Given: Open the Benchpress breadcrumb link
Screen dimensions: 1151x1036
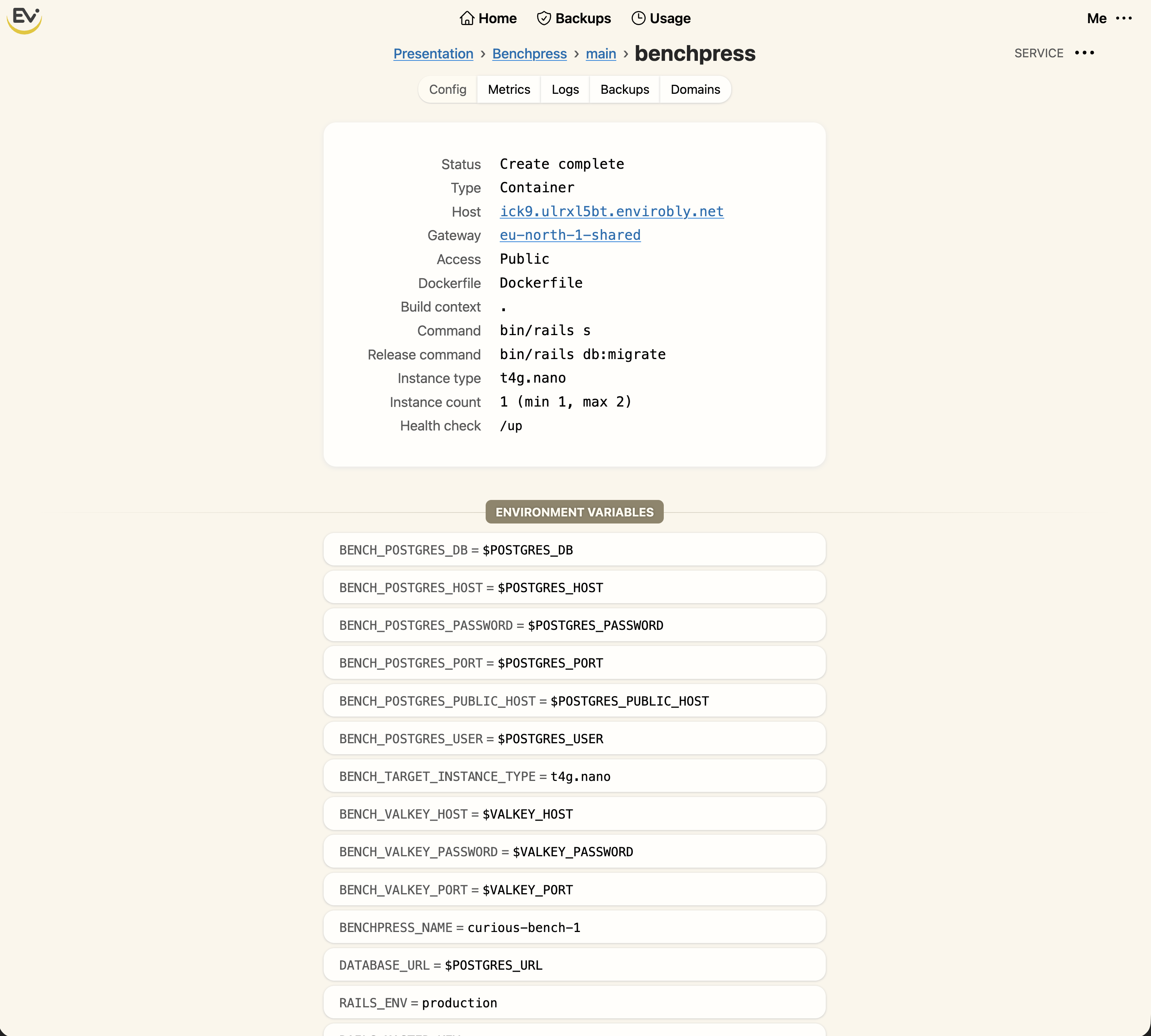Looking at the screenshot, I should (529, 53).
